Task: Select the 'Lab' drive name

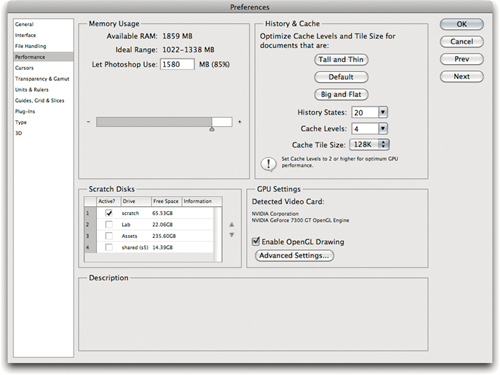Action: pyautogui.click(x=126, y=225)
